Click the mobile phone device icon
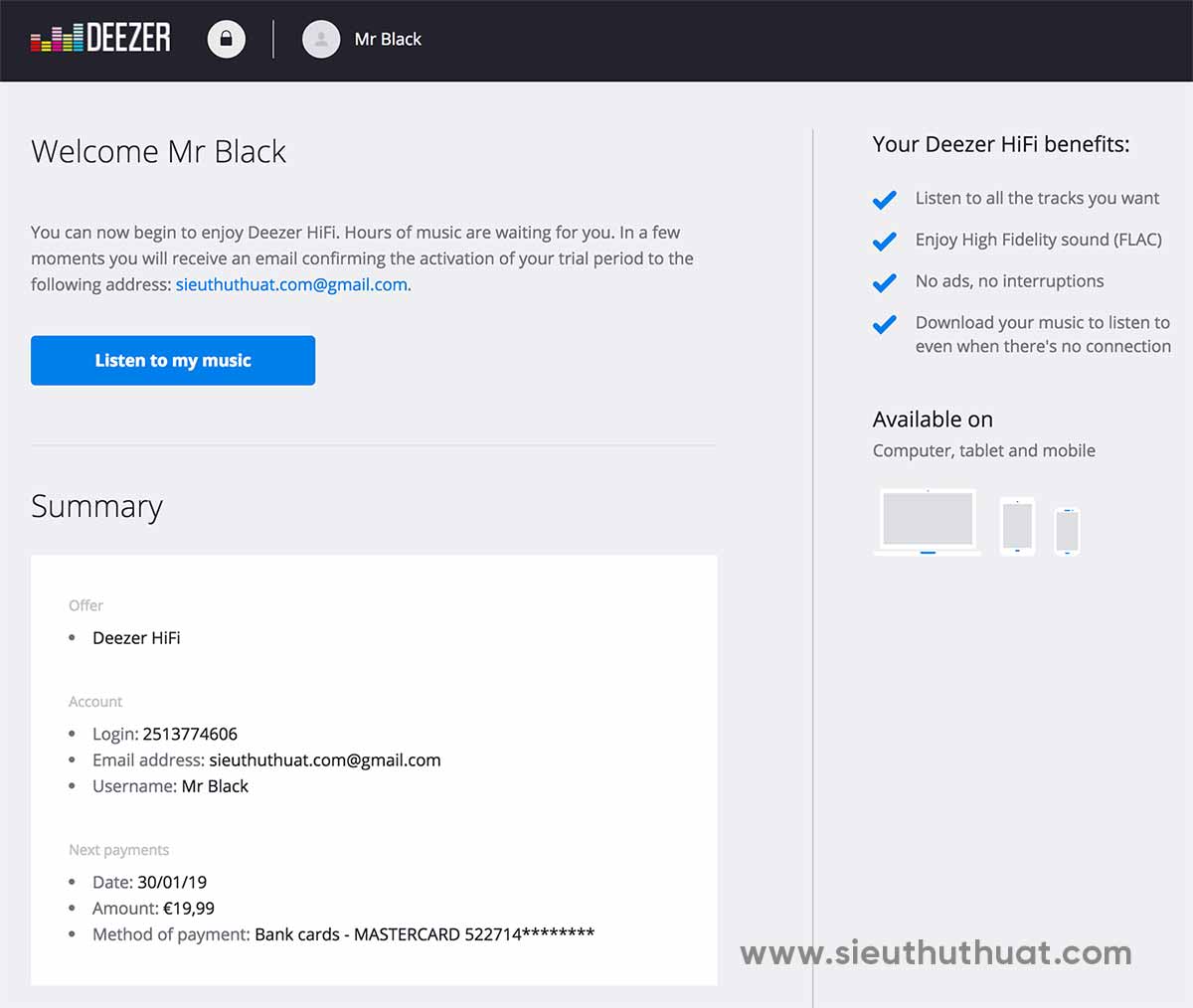 pos(1067,531)
